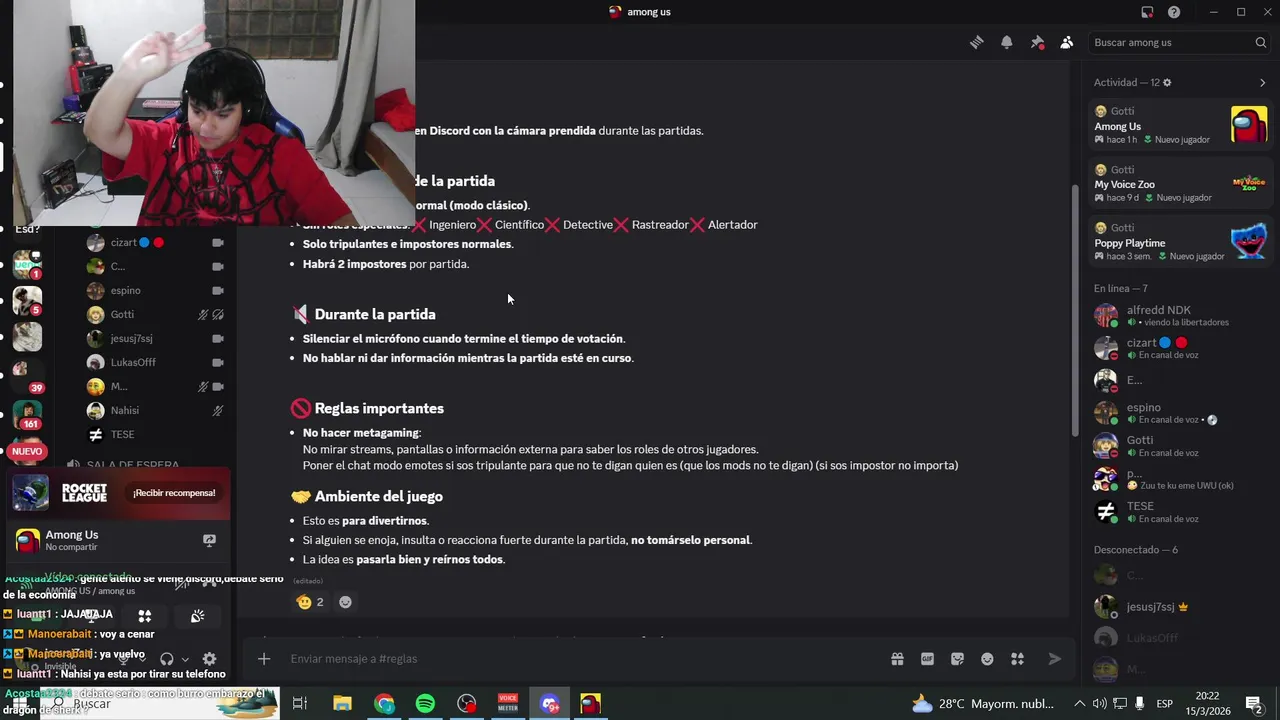Open Rocket League promotion thumbnail
1280x720 pixels.
coord(30,493)
